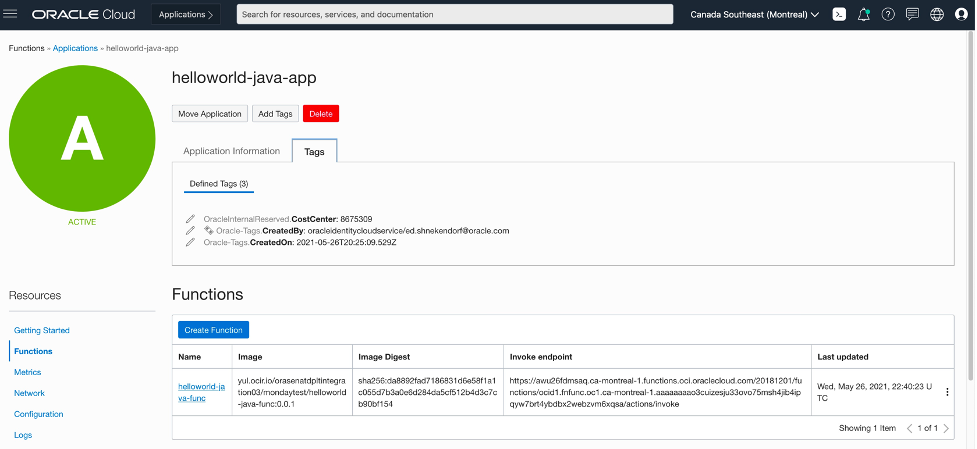Viewport: 977px width, 449px height.
Task: Open Getting Started in Resources
Action: [42, 330]
